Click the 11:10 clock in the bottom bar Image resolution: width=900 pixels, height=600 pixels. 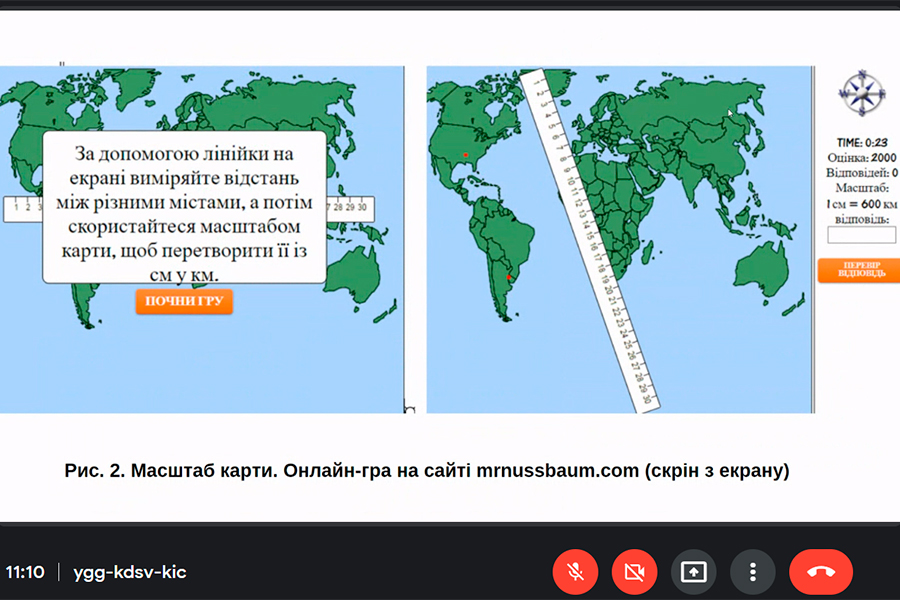click(25, 572)
